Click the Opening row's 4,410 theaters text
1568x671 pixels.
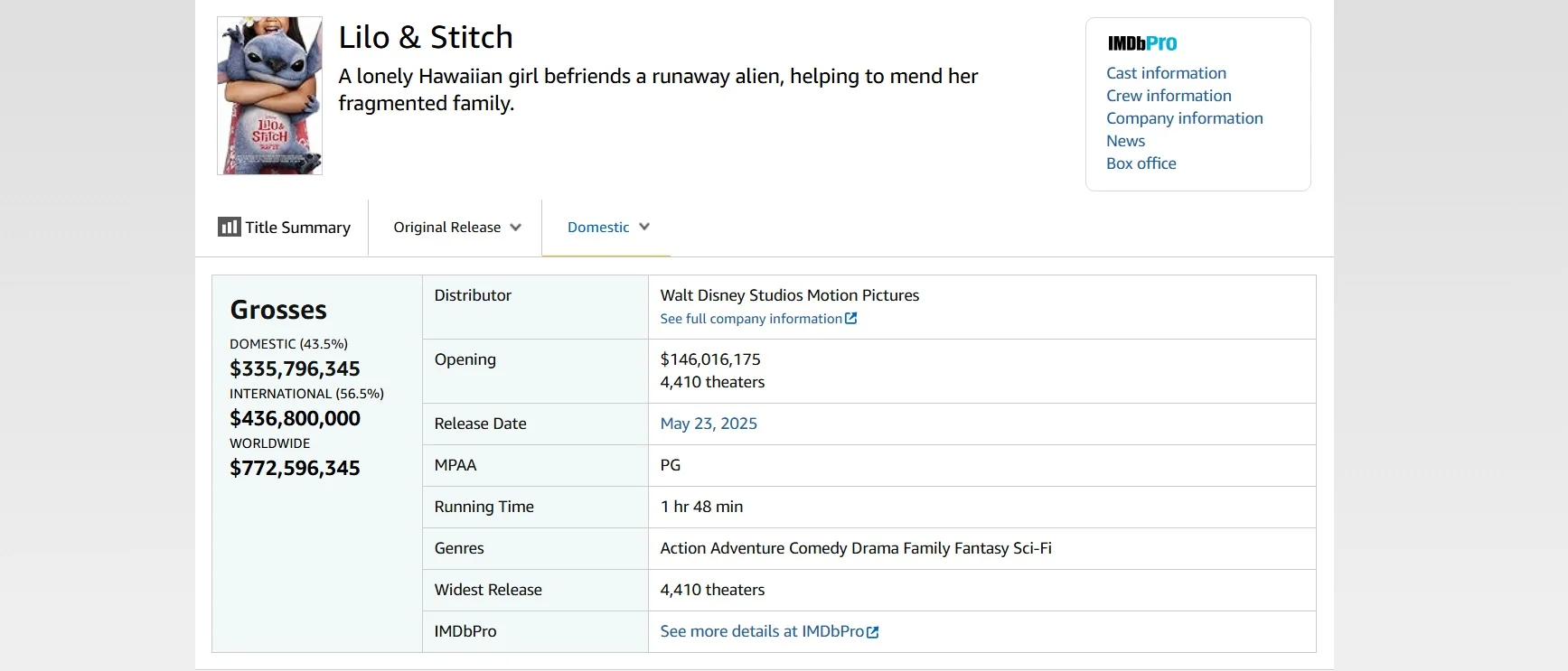click(712, 382)
